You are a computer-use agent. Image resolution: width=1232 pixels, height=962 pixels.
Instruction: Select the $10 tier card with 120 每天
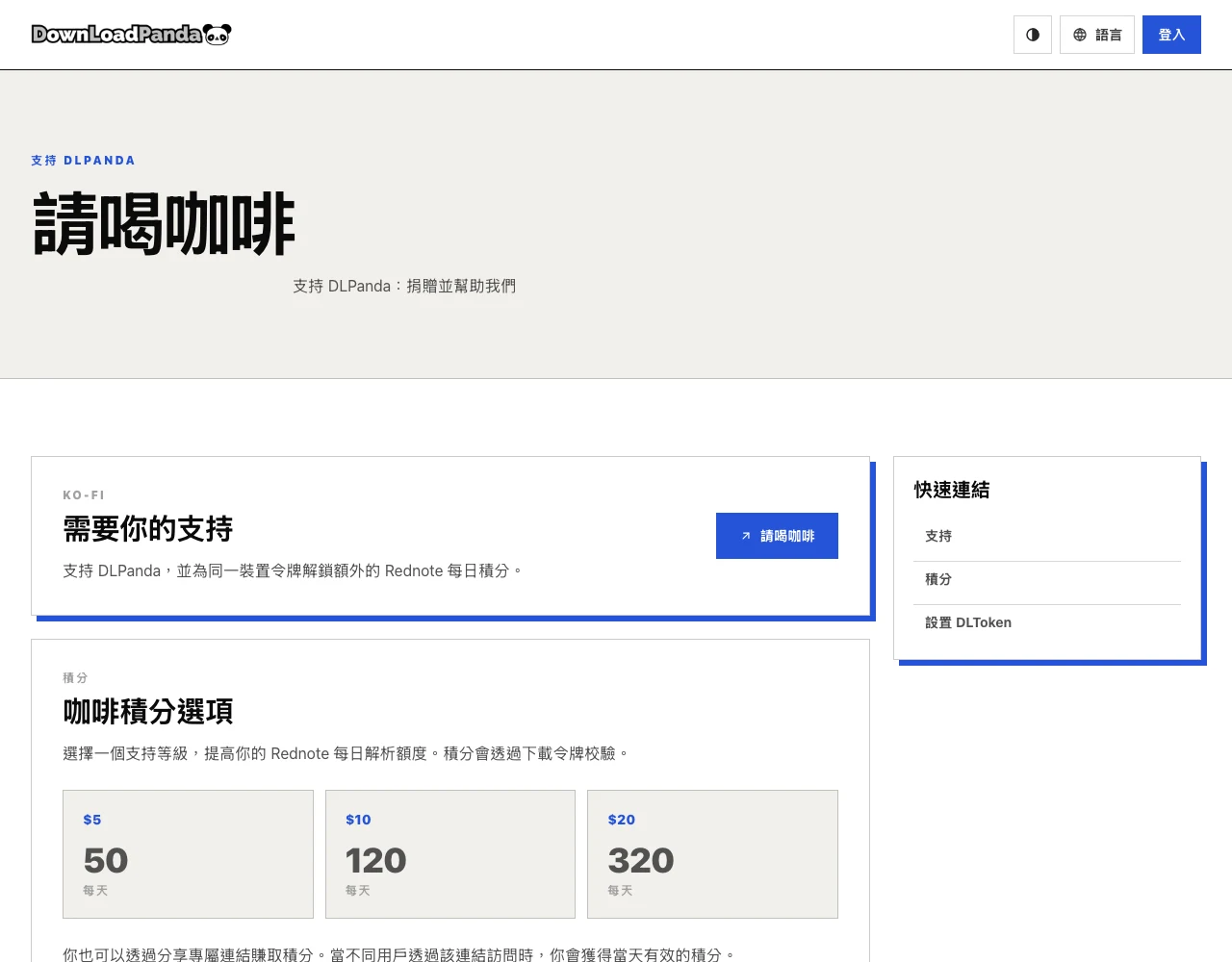[x=450, y=854]
